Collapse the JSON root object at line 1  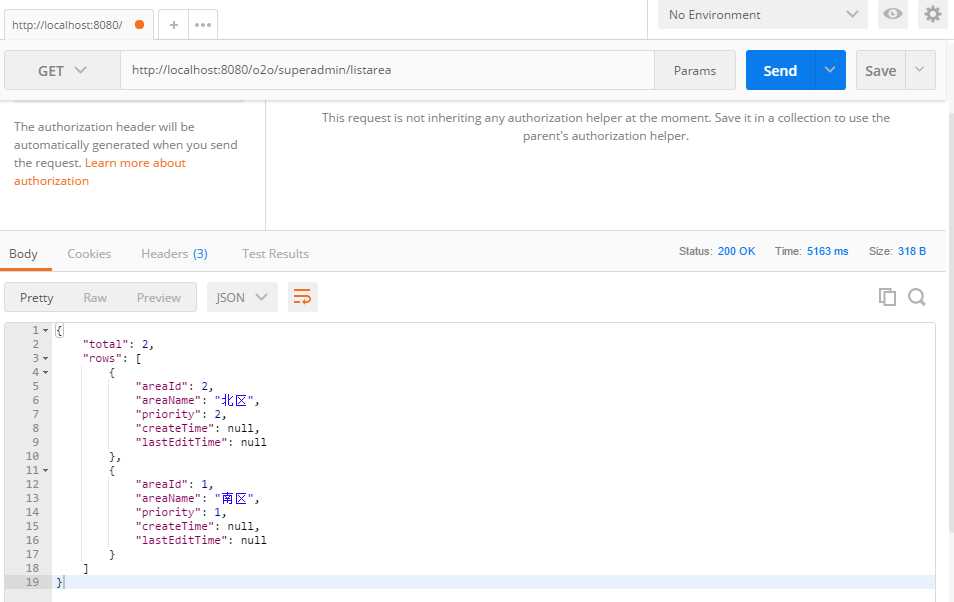[x=46, y=331]
